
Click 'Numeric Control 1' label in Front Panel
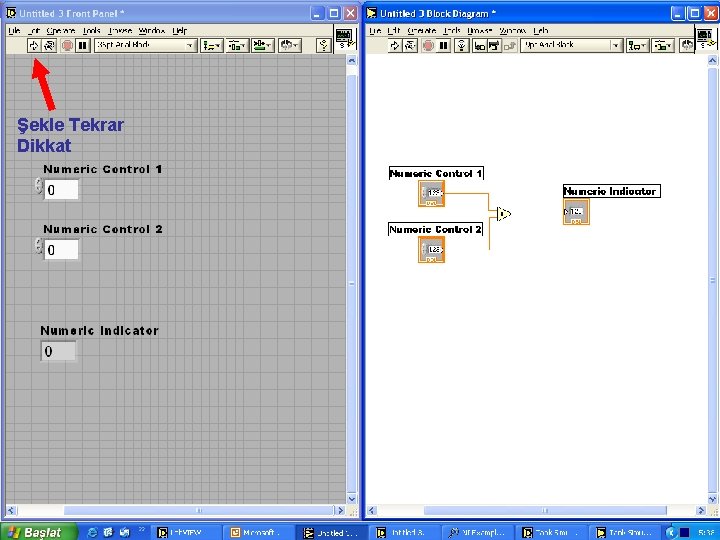click(x=102, y=169)
